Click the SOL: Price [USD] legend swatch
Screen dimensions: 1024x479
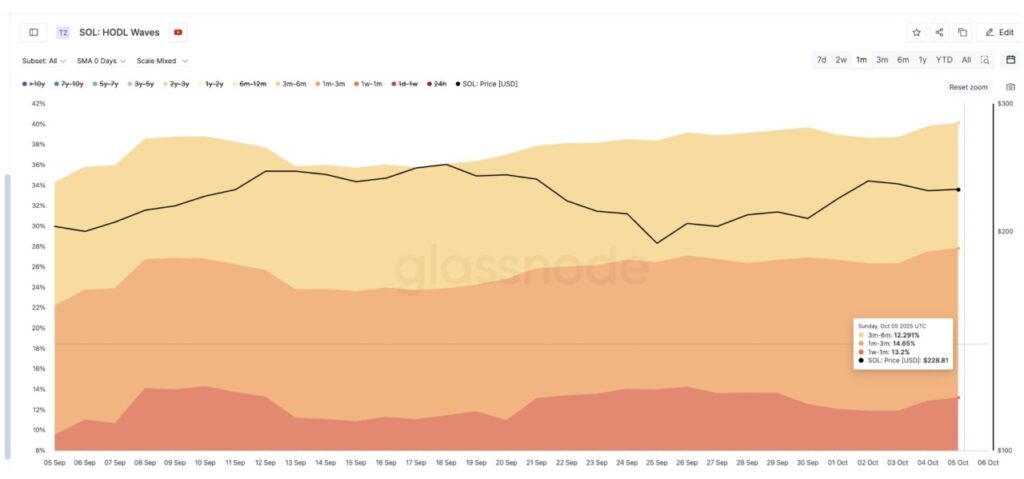(459, 84)
